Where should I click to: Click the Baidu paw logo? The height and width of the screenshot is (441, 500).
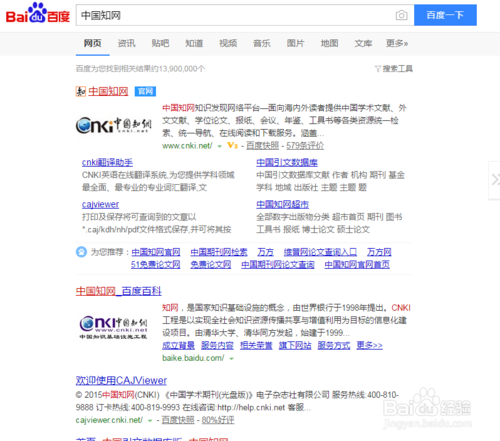point(38,13)
